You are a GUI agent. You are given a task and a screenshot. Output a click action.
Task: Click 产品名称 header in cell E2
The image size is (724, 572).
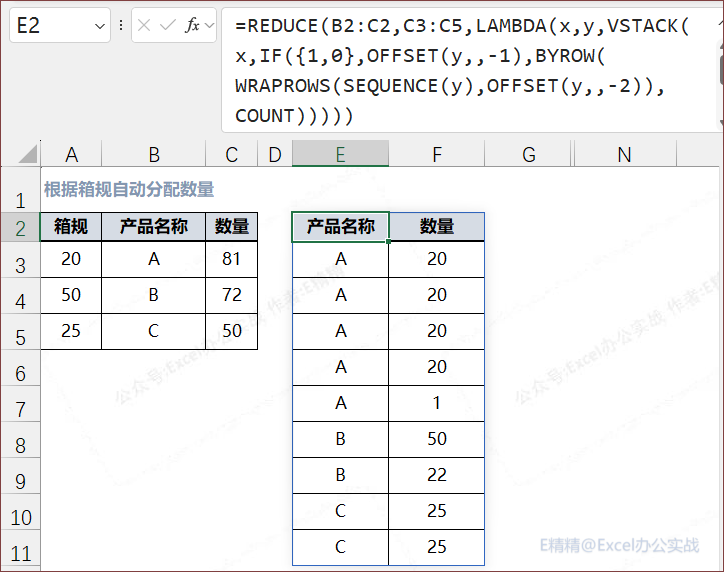point(340,227)
